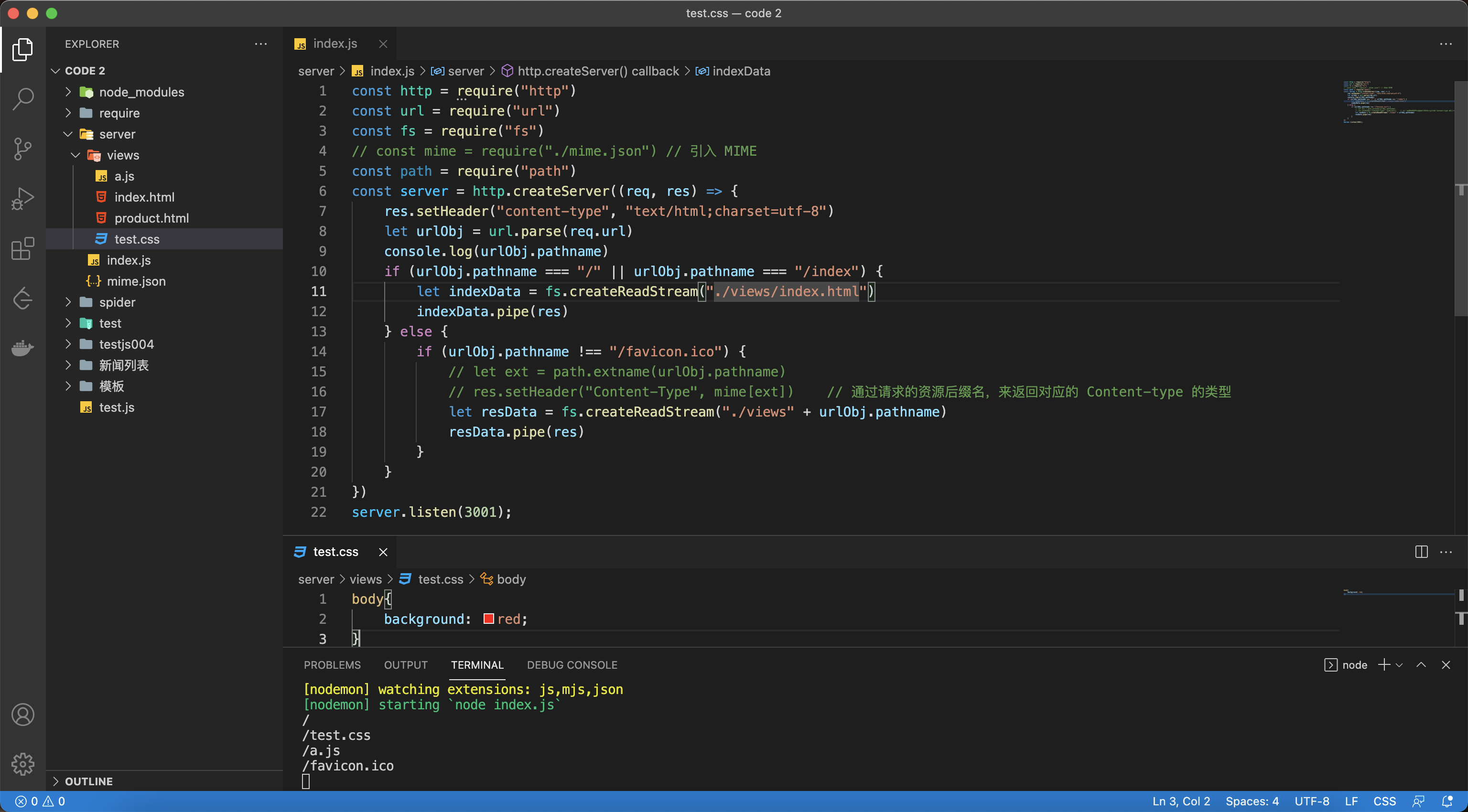This screenshot has height=812, width=1468.
Task: Click indexData breadcrumb in top editor
Action: click(x=734, y=71)
